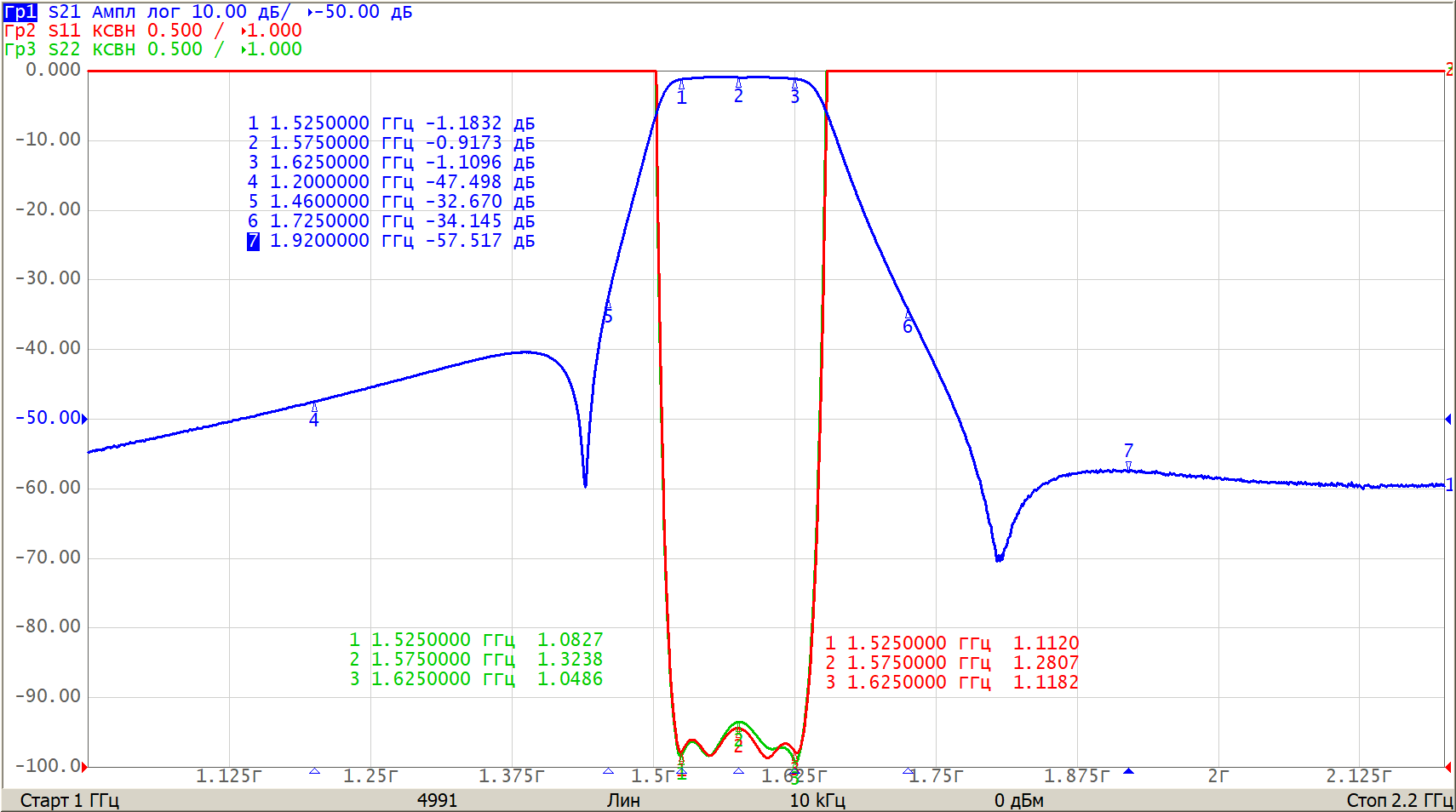This screenshot has height=812, width=1456.
Task: Open the Лин sweep type selector
Action: point(623,800)
